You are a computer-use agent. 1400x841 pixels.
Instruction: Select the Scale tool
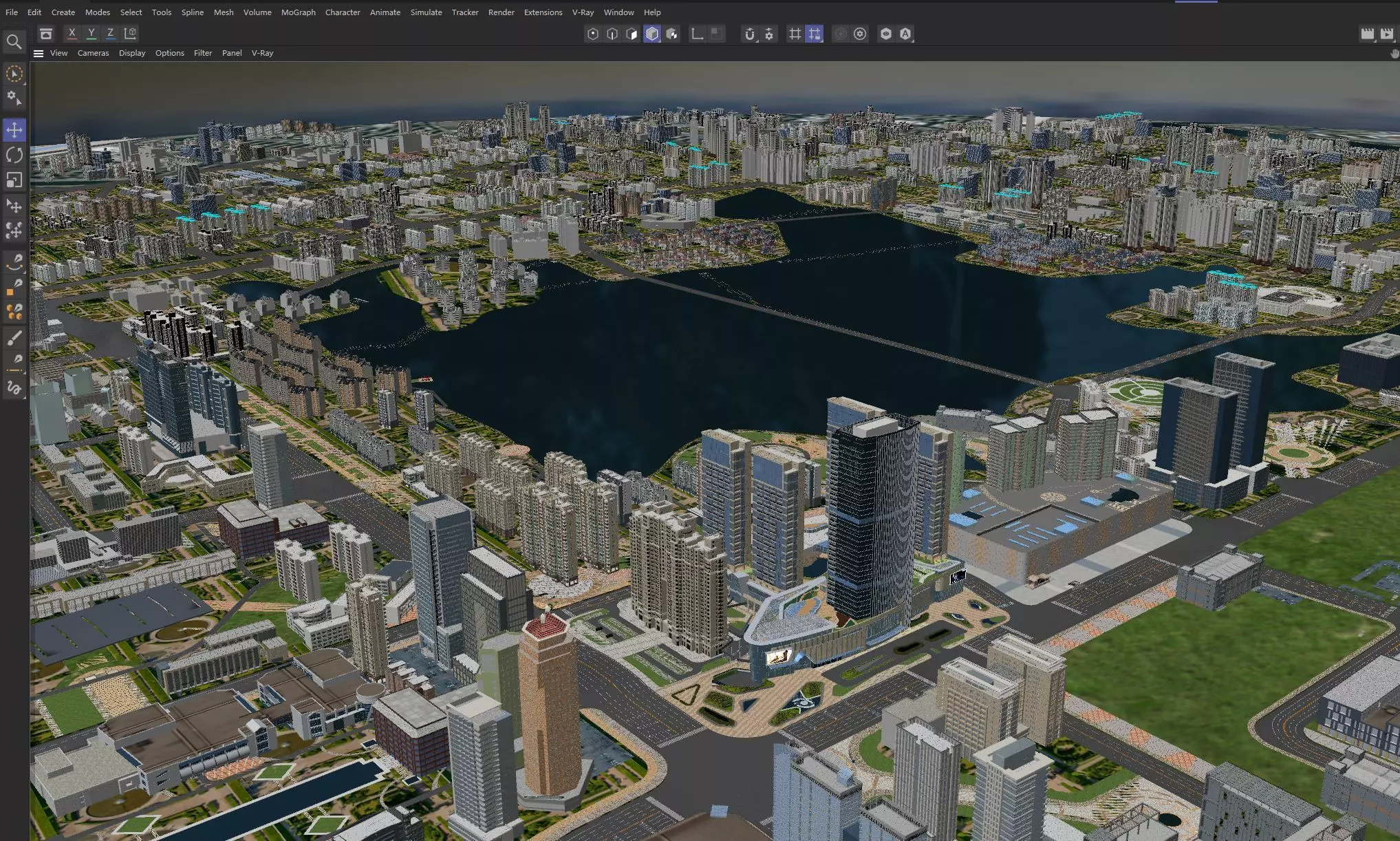click(x=14, y=180)
